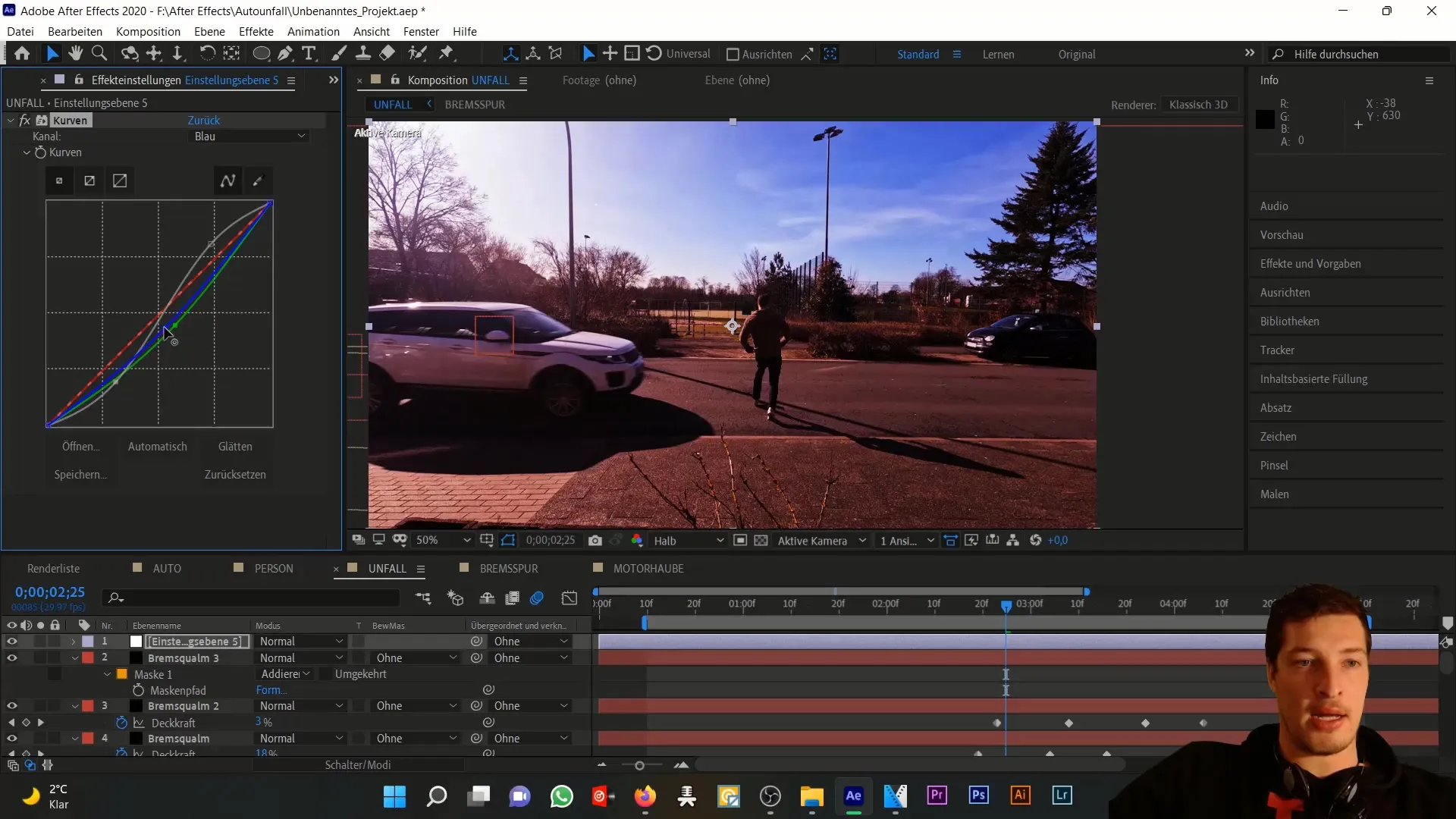Click the Automatisch (Auto) curve button
The width and height of the screenshot is (1456, 819).
[x=157, y=446]
